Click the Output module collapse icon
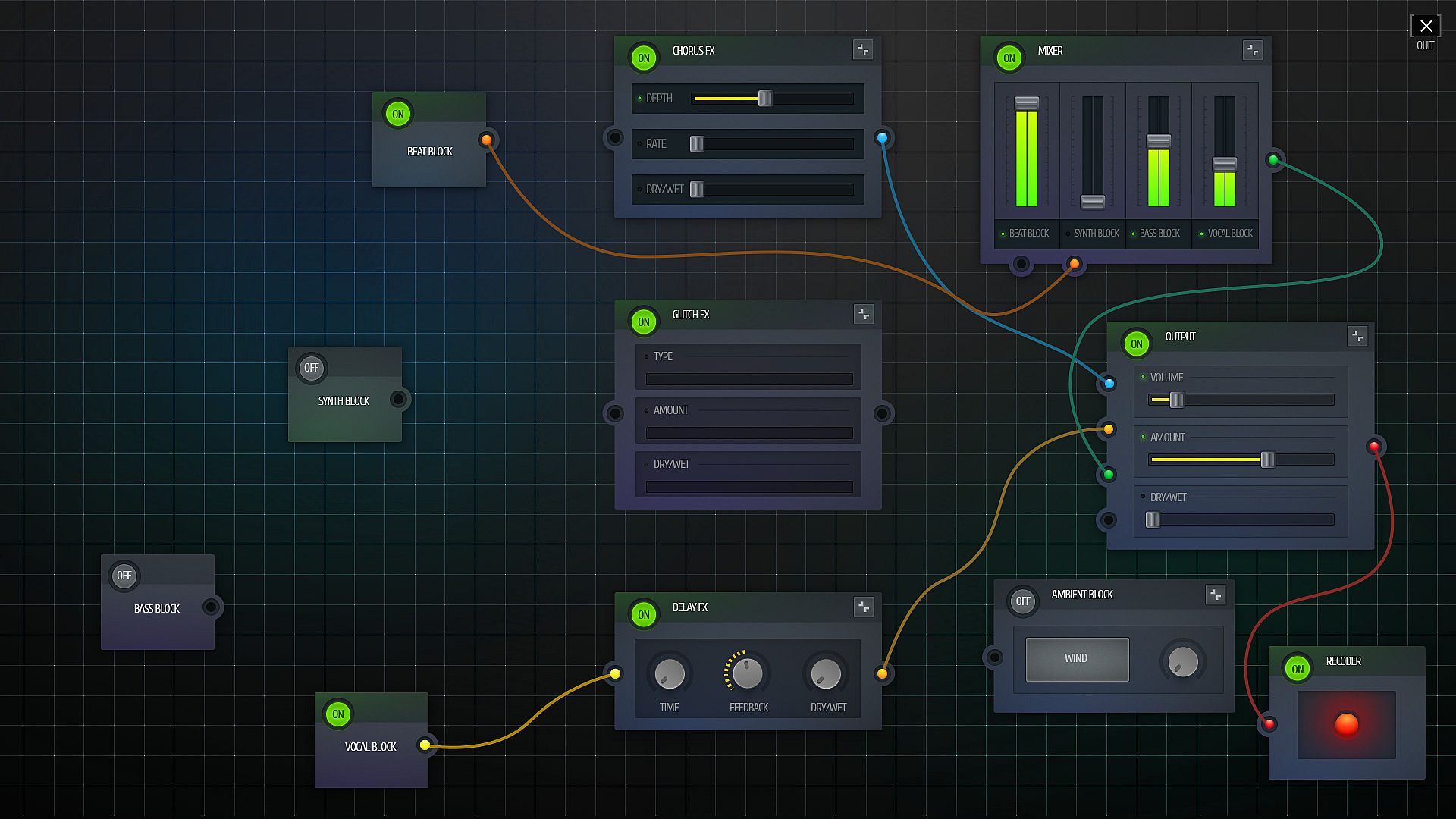This screenshot has width=1456, height=819. pyautogui.click(x=1357, y=336)
